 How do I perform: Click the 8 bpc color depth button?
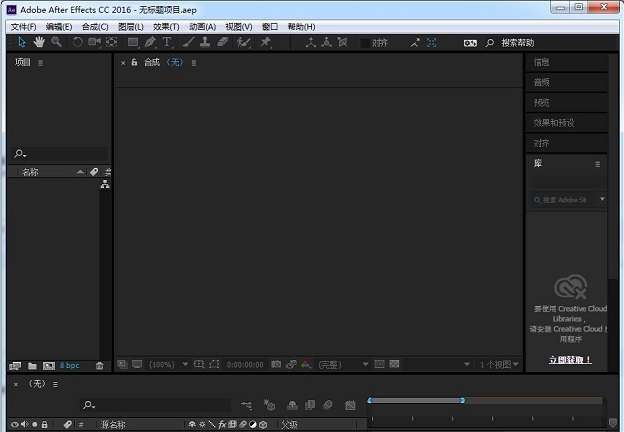70,365
